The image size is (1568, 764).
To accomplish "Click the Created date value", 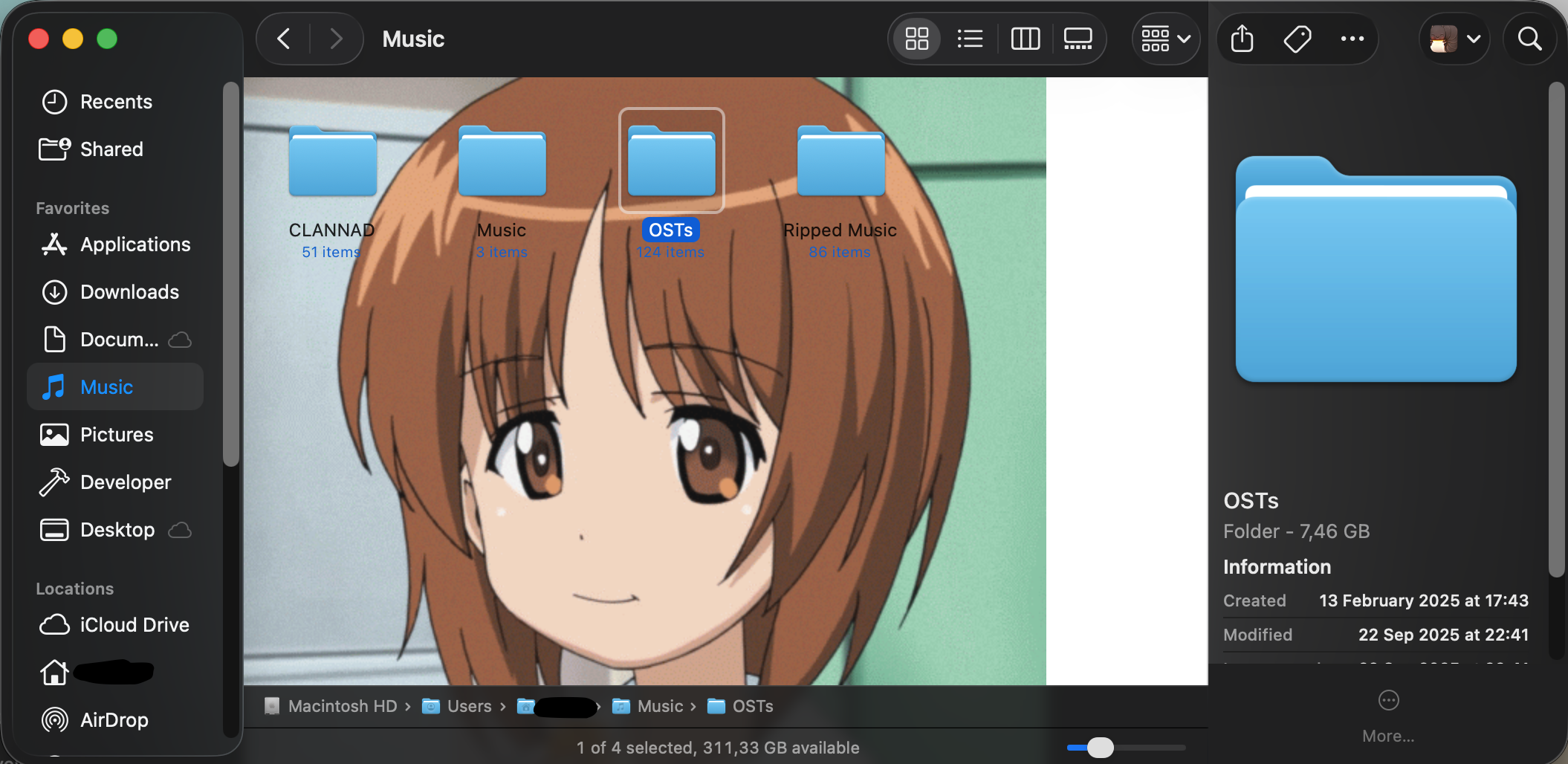I will (x=1424, y=600).
